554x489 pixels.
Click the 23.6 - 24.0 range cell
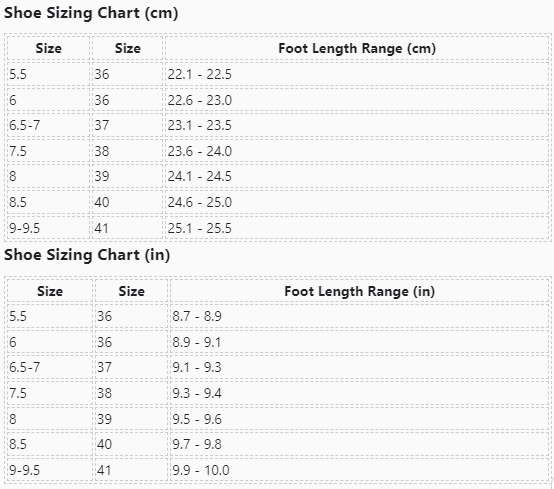357,151
